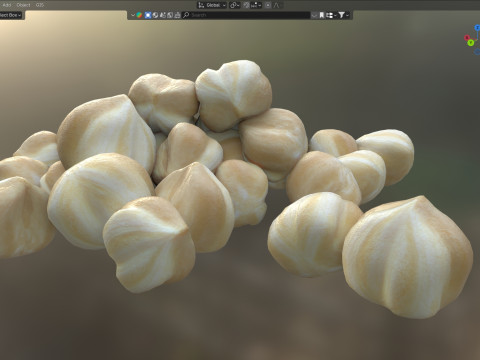Click the magnifier search icon
The height and width of the screenshot is (360, 480).
click(186, 15)
